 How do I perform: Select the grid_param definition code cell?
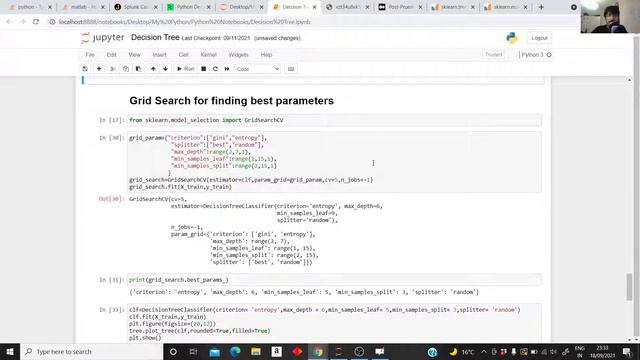click(334, 162)
